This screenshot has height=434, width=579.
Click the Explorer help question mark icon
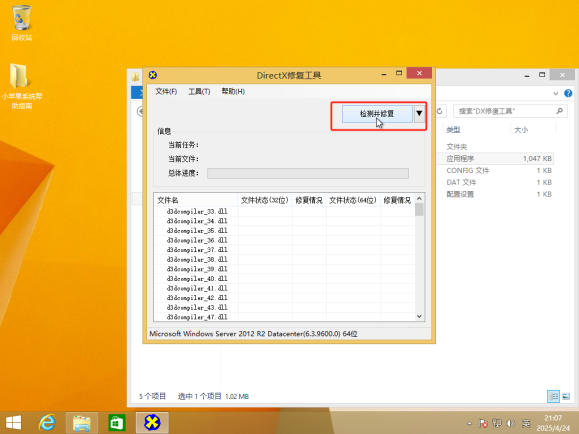(x=568, y=93)
